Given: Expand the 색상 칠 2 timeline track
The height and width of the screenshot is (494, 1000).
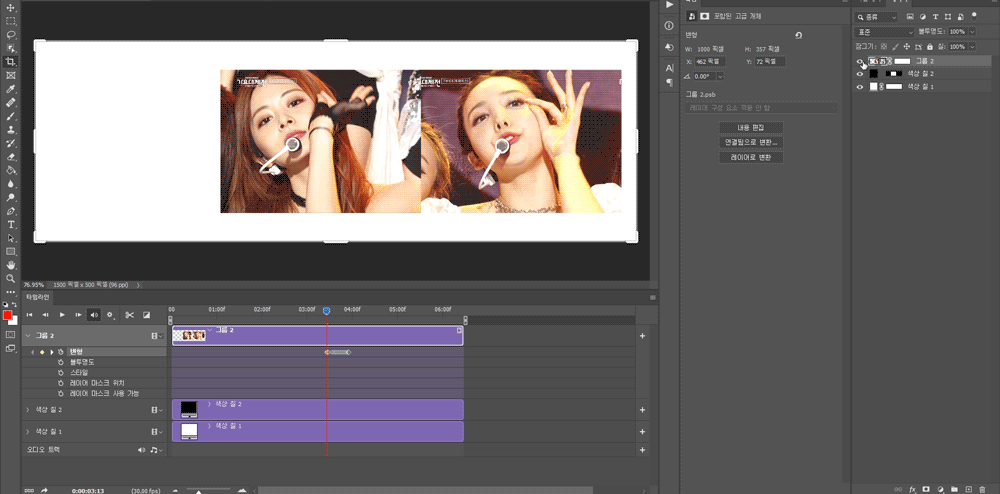Looking at the screenshot, I should [x=27, y=410].
